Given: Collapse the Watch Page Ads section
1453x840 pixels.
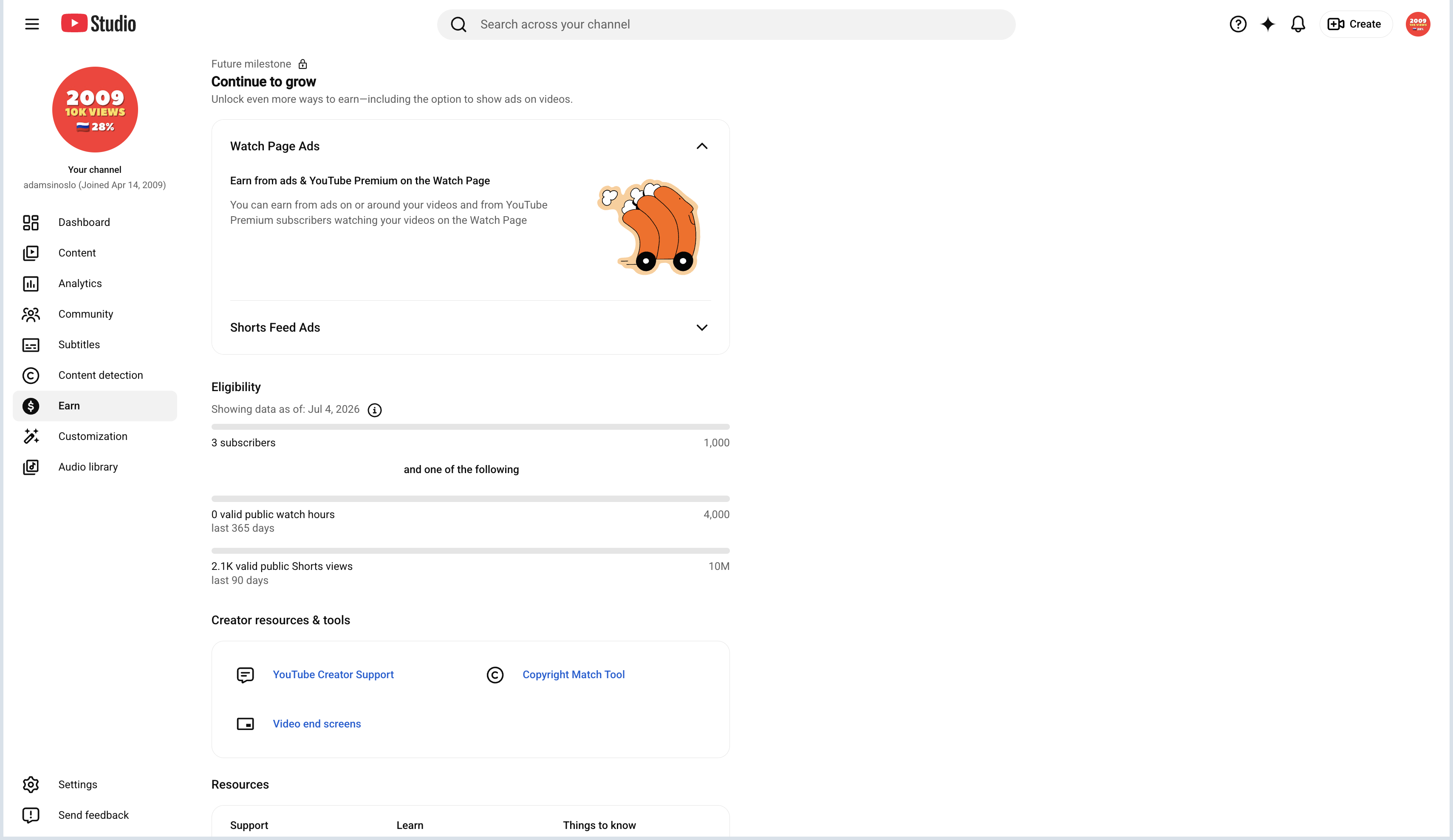Looking at the screenshot, I should point(701,147).
